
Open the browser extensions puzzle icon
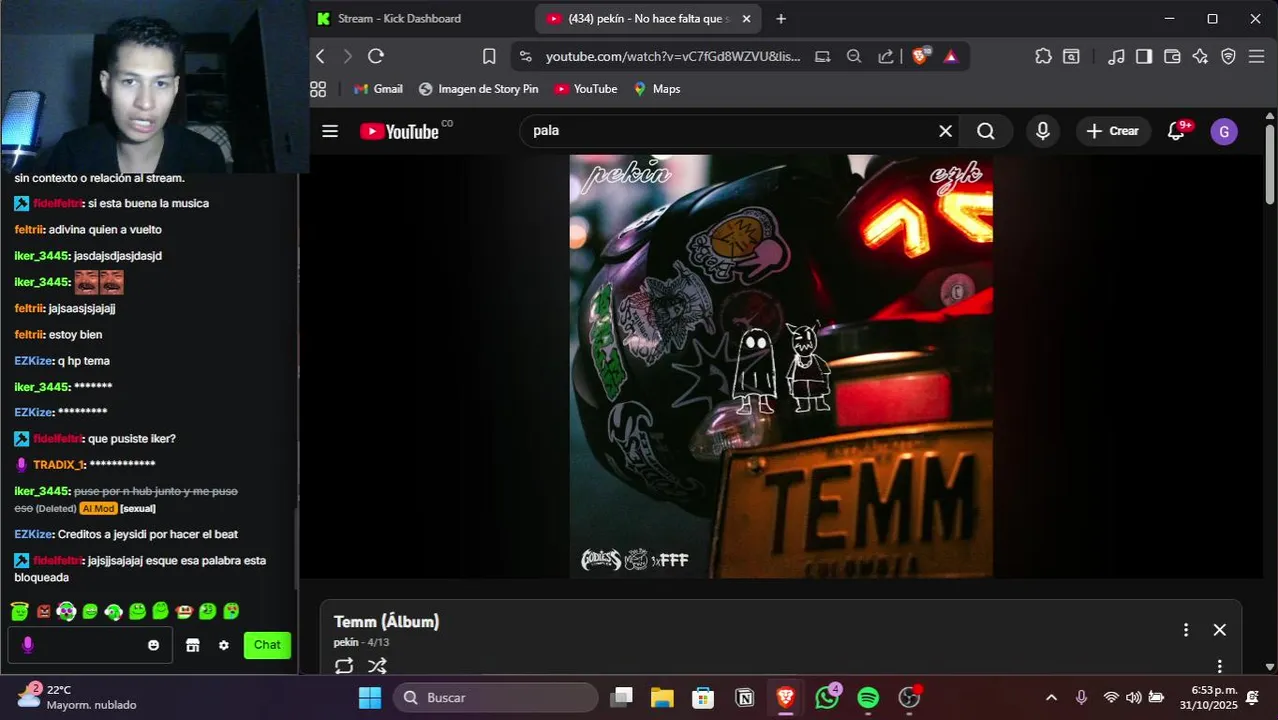1043,56
